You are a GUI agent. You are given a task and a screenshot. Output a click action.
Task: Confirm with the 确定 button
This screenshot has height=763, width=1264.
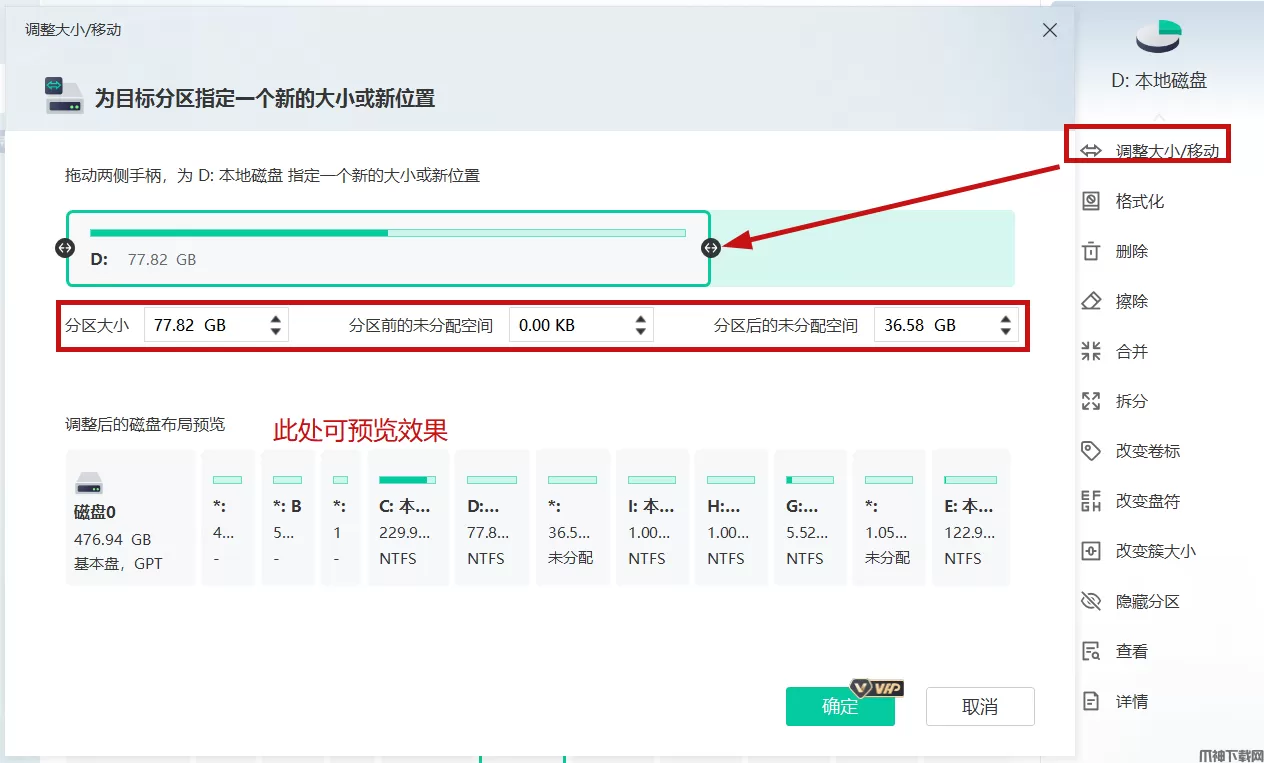click(840, 706)
